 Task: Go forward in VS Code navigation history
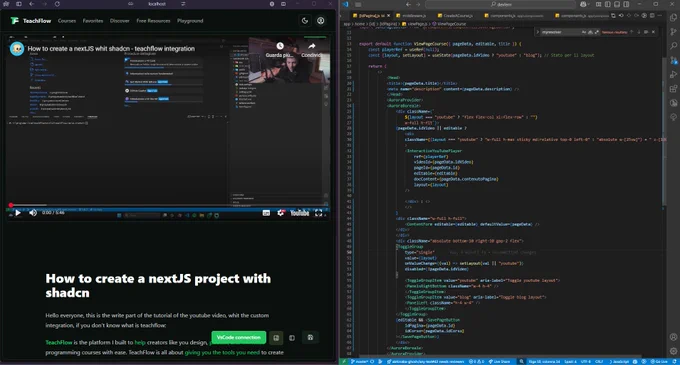coord(418,4)
